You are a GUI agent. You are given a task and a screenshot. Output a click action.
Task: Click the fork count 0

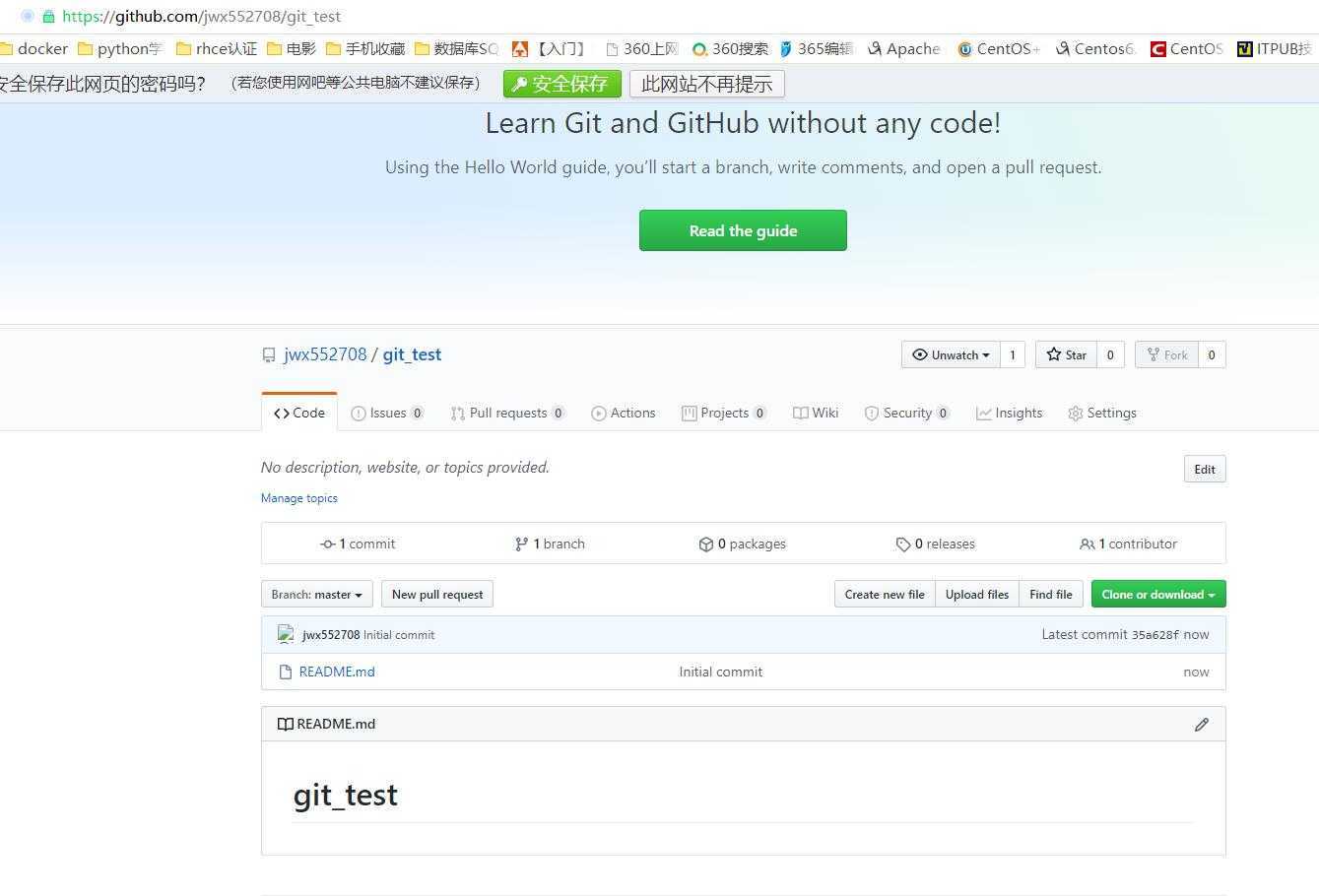pos(1212,355)
